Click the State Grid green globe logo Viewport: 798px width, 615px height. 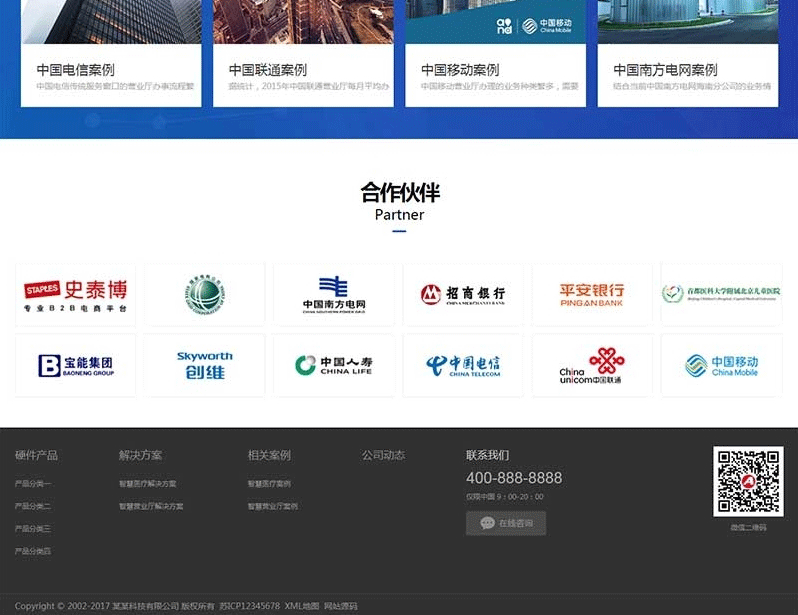205,295
